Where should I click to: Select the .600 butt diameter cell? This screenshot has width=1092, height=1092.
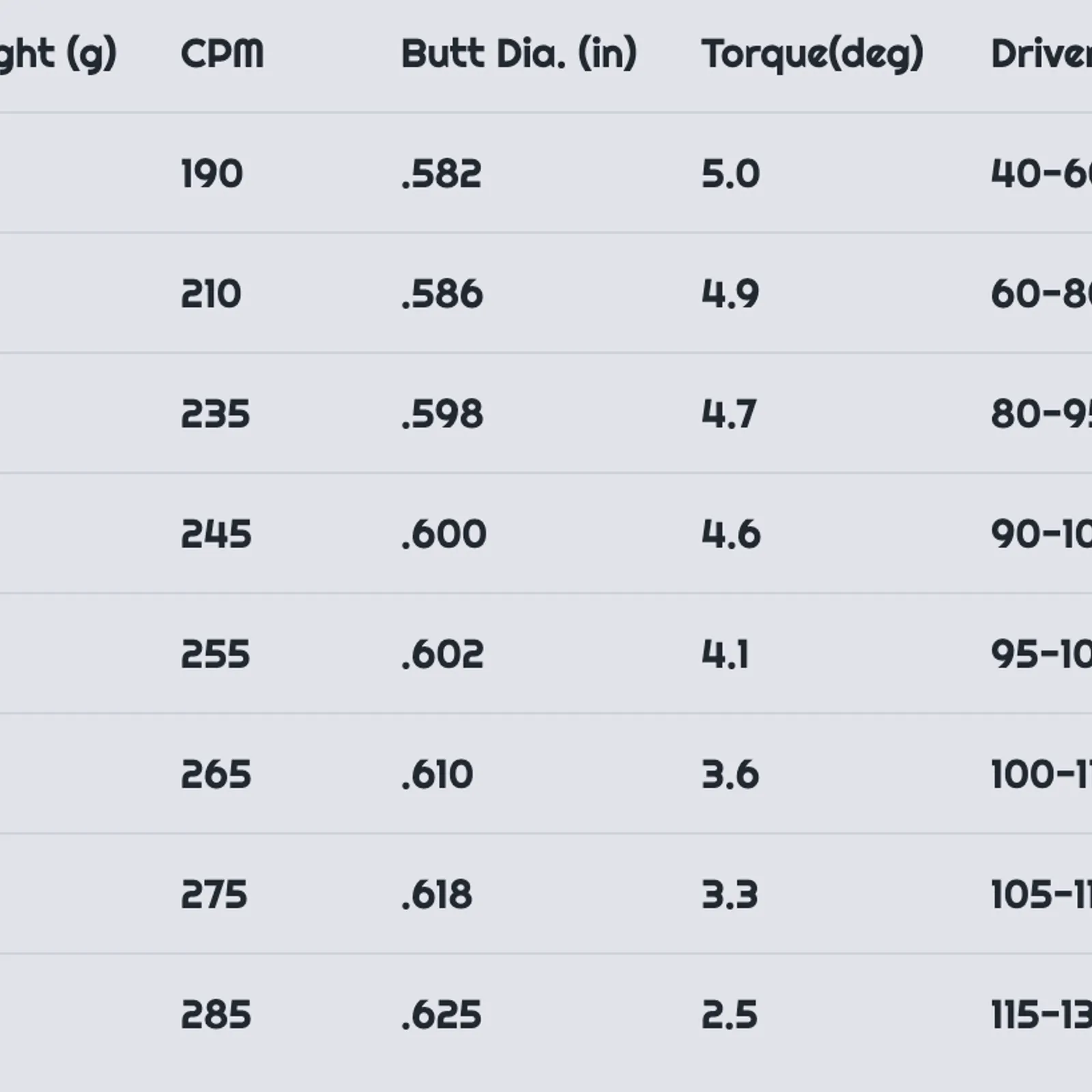click(444, 534)
